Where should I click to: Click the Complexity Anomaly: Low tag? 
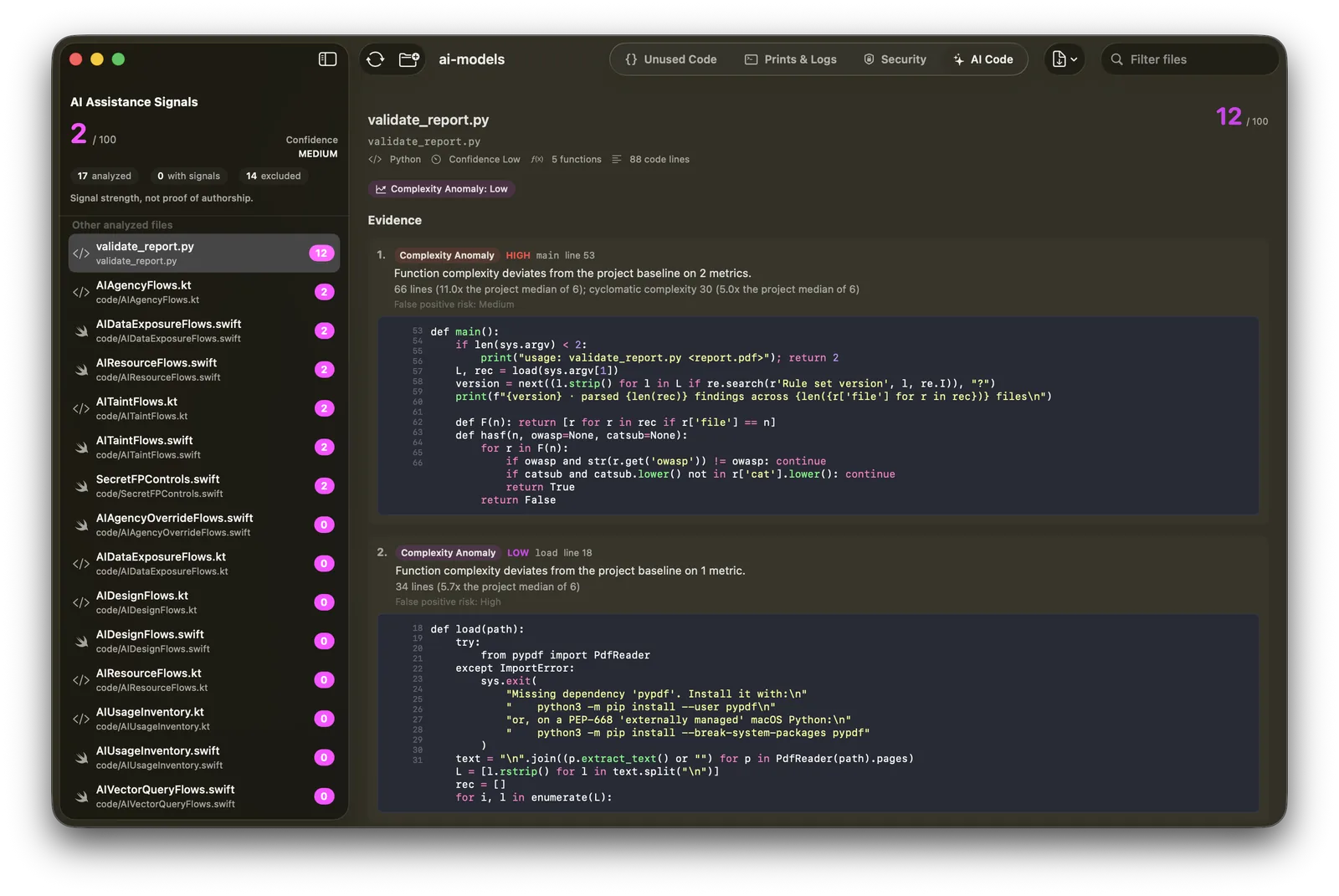click(x=442, y=189)
